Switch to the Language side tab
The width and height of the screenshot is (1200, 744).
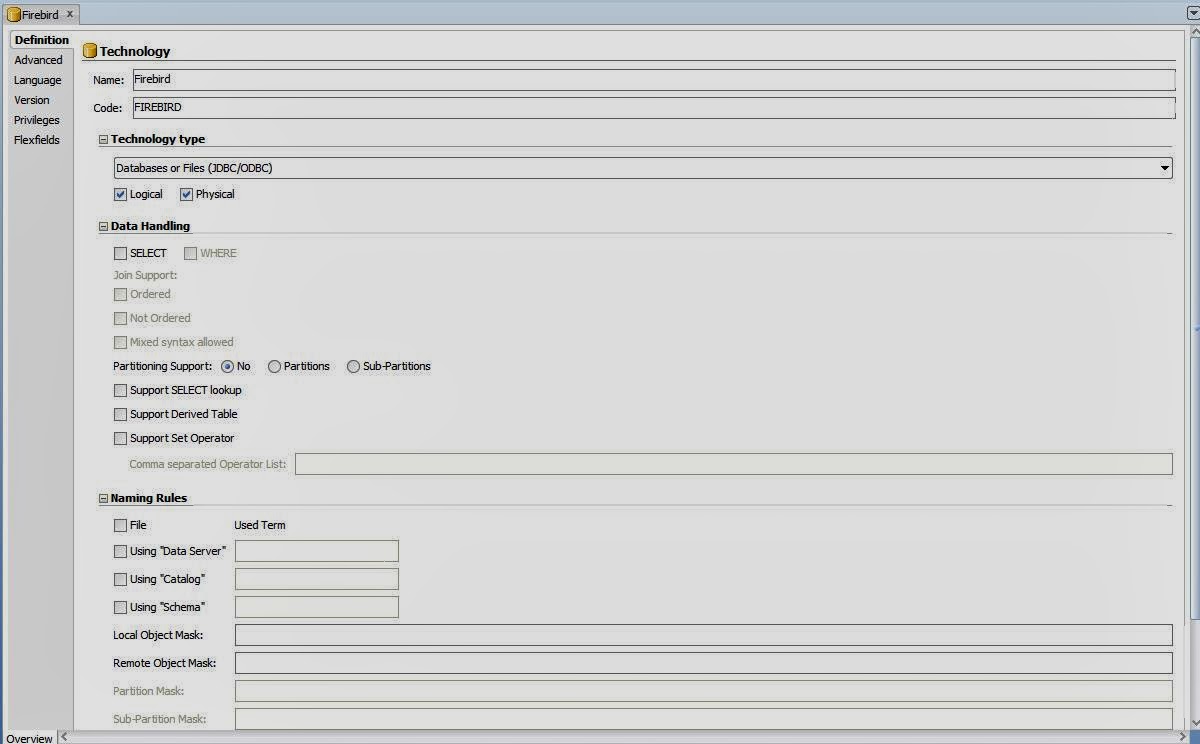(x=37, y=80)
